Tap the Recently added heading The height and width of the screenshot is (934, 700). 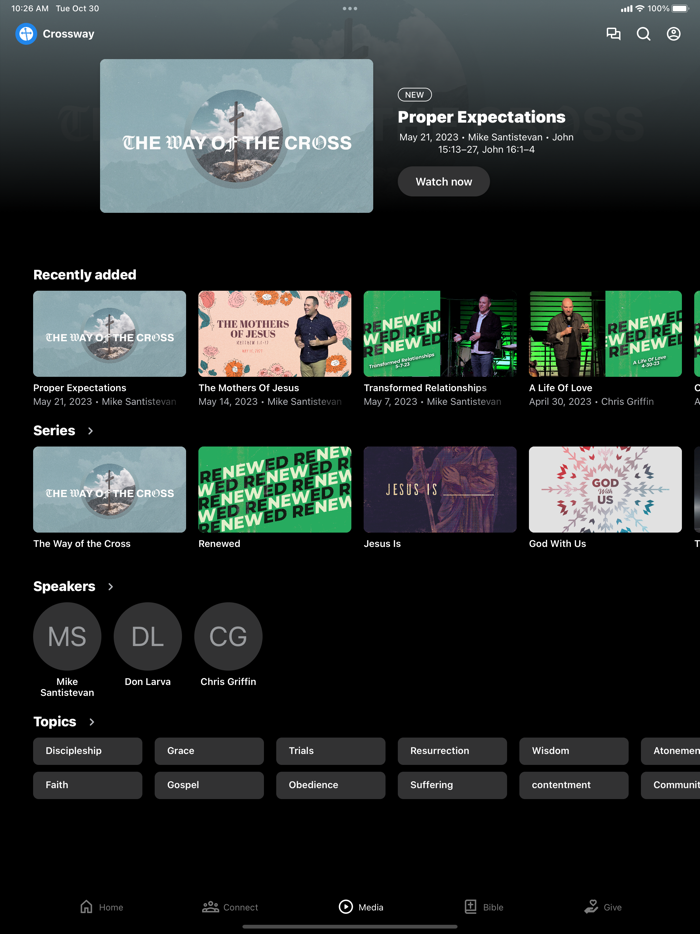click(x=85, y=275)
